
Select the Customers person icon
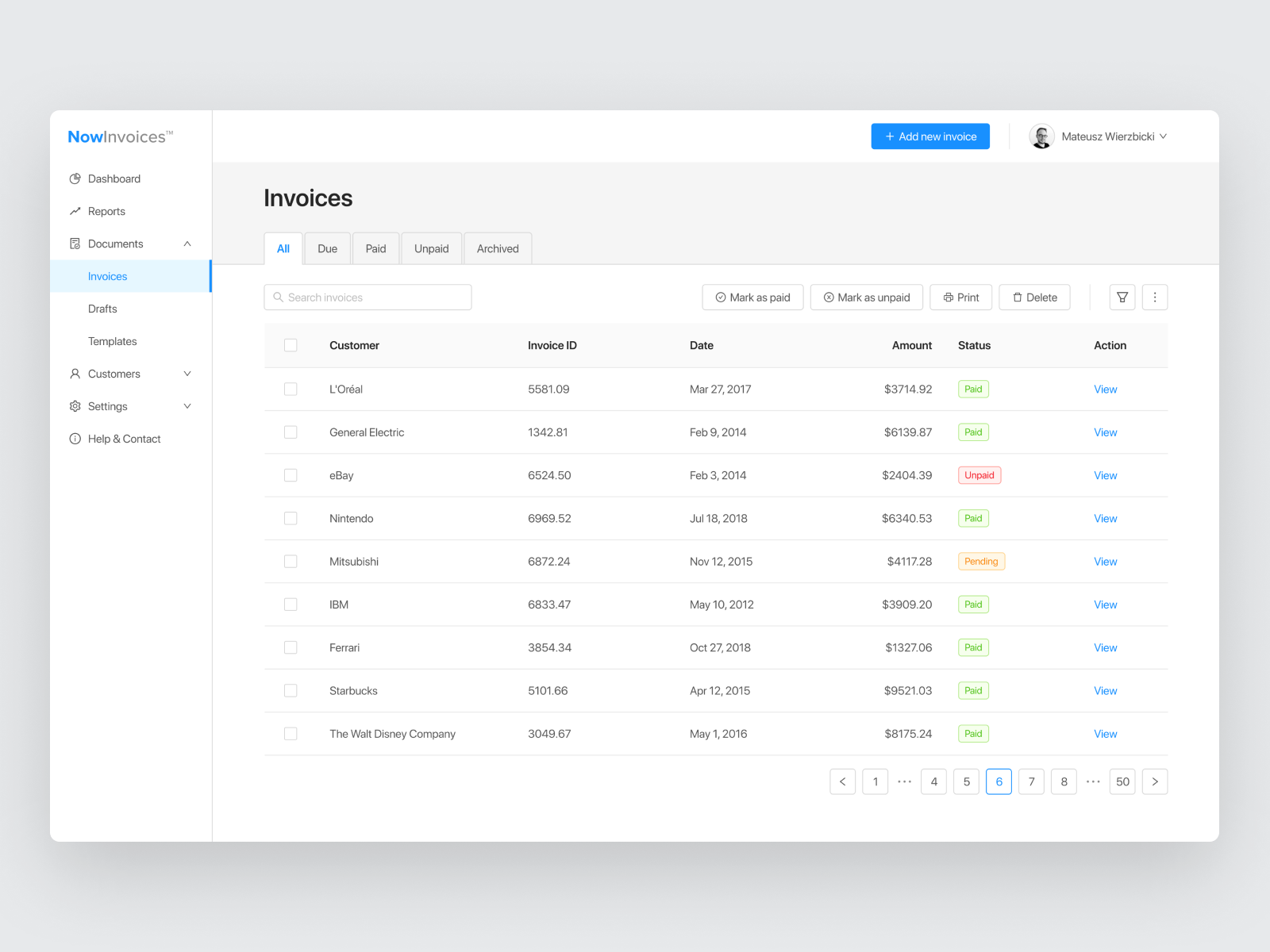[x=75, y=373]
